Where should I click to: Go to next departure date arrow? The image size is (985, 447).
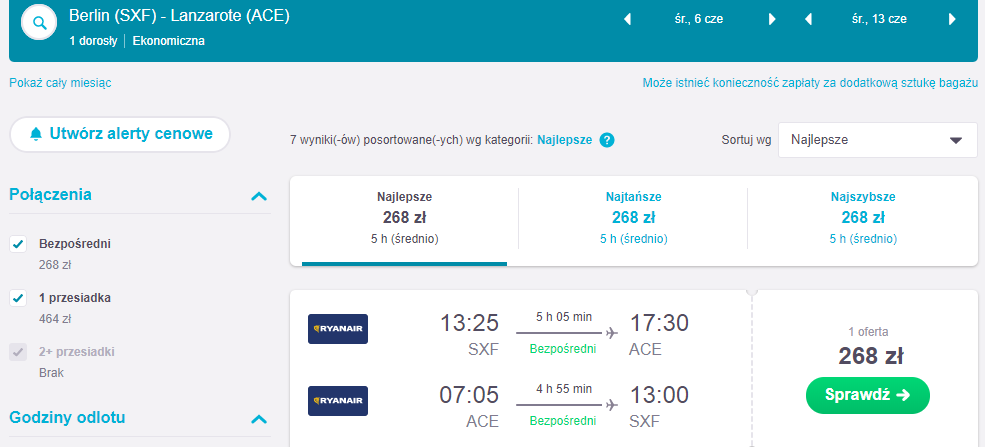coord(772,19)
